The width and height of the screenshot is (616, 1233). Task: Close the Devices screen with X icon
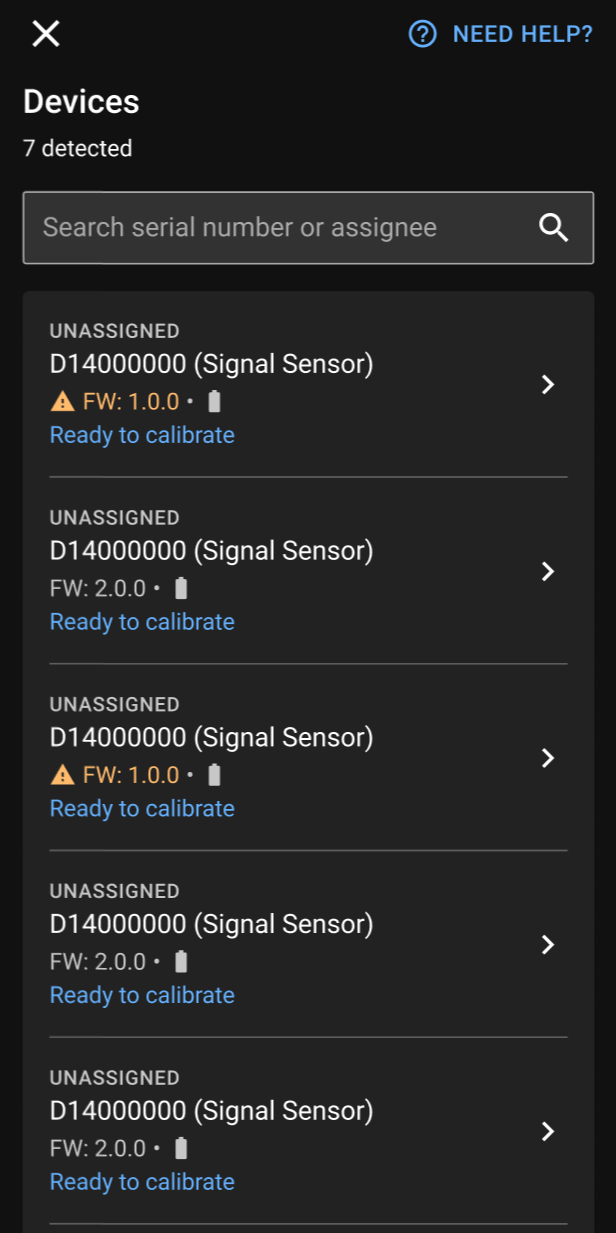tap(46, 34)
